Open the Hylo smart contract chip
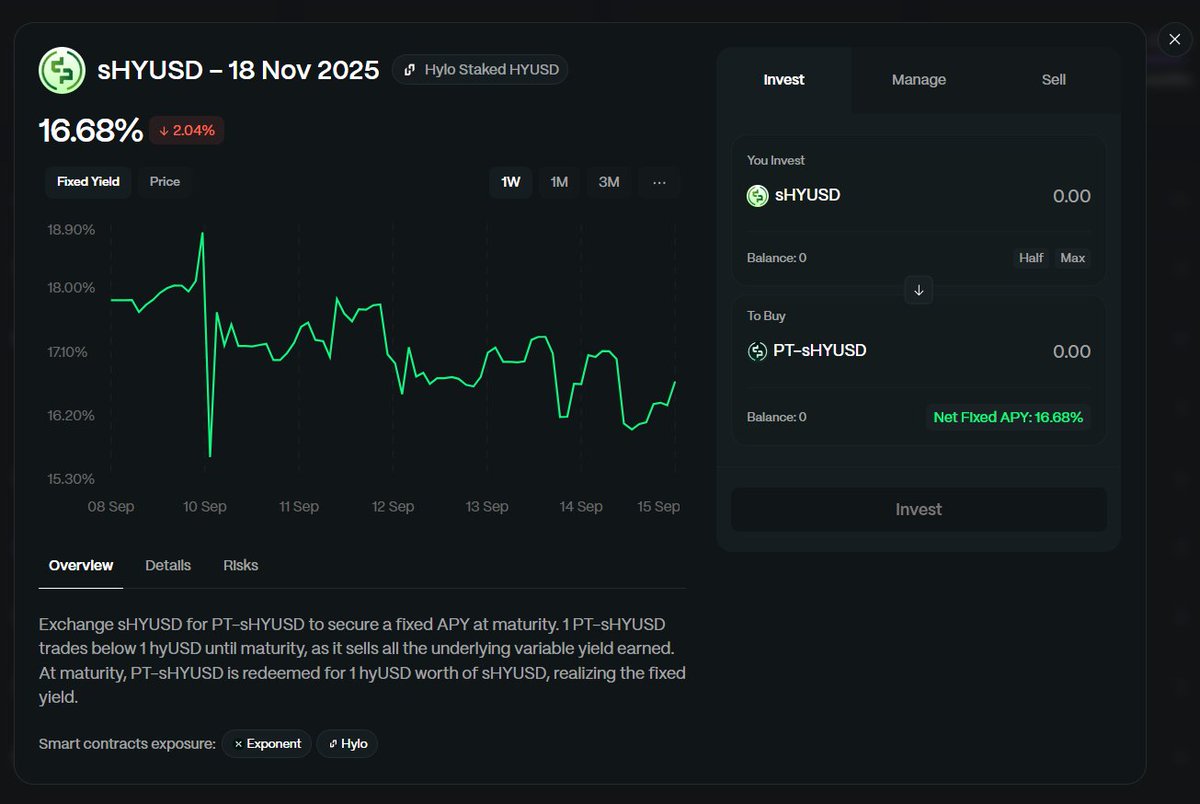The image size is (1200, 804). coord(347,744)
